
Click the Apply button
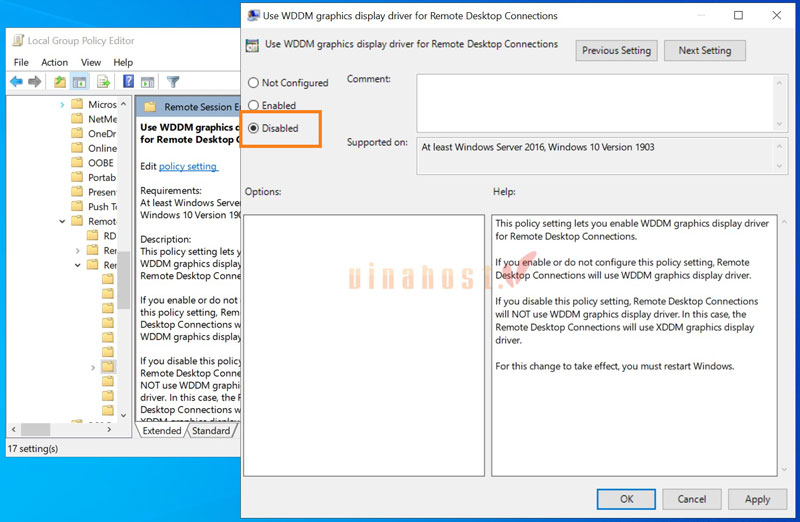[x=757, y=499]
